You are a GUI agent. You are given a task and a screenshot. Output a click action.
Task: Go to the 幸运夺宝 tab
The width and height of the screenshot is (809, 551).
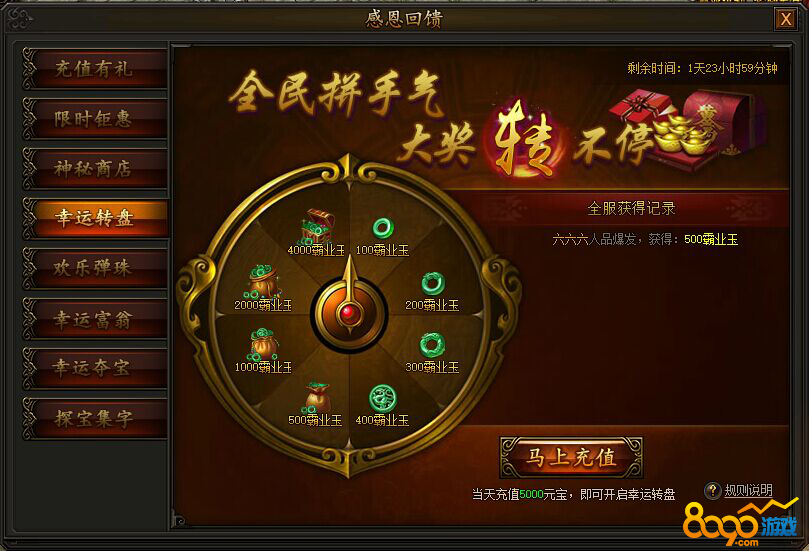click(x=95, y=368)
